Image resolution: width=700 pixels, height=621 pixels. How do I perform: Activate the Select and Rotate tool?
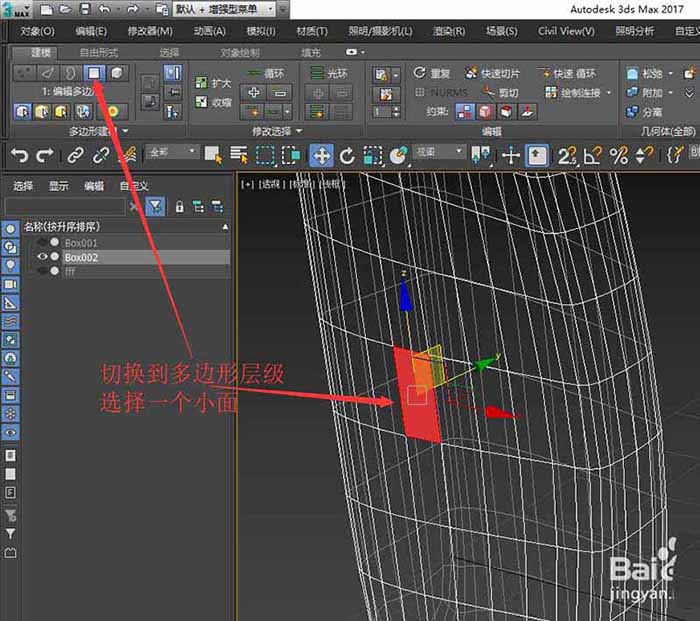(347, 155)
